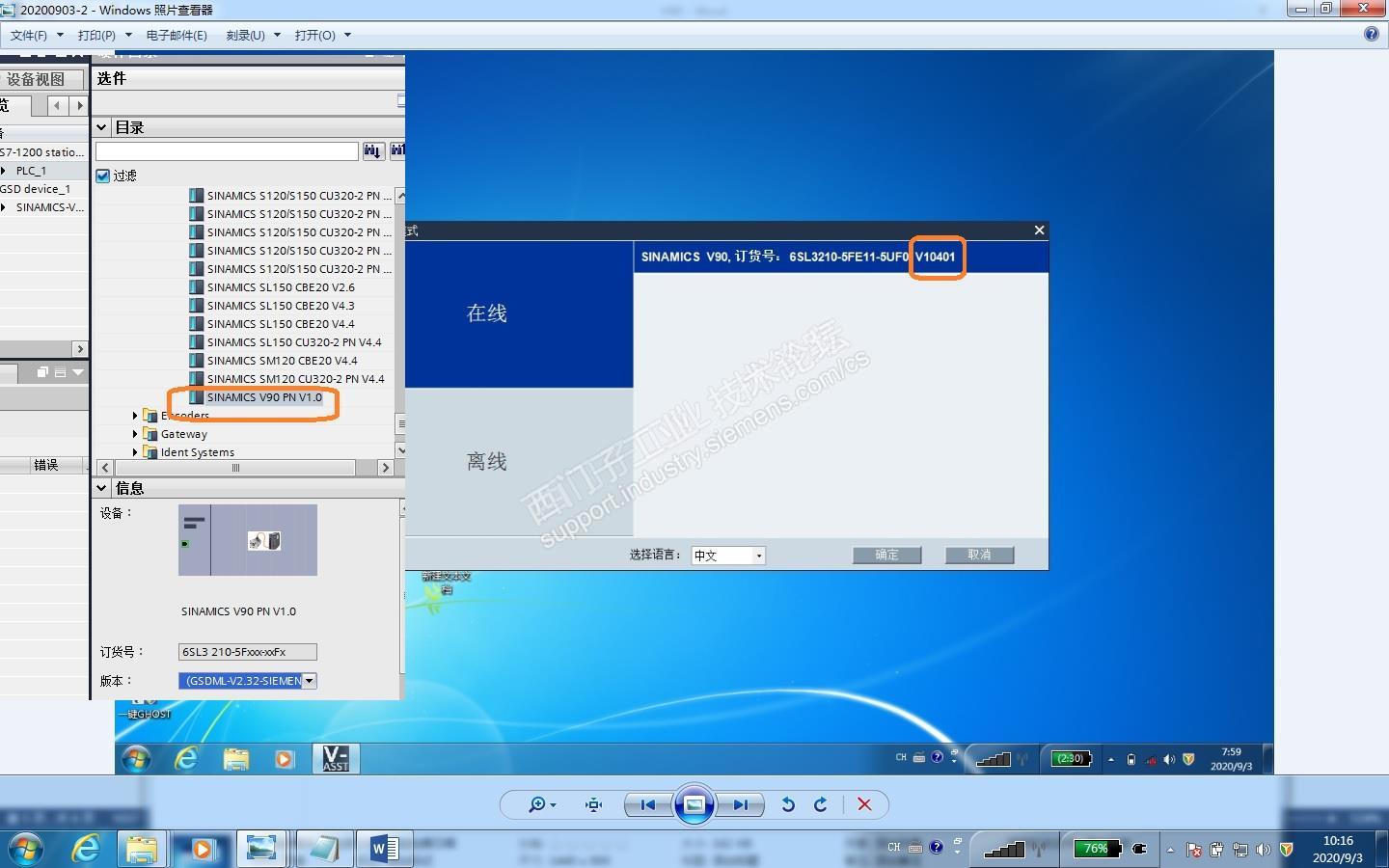Click Internet Explorer on the pictured taskbar
Viewport: 1389px width, 868px height.
(x=185, y=759)
